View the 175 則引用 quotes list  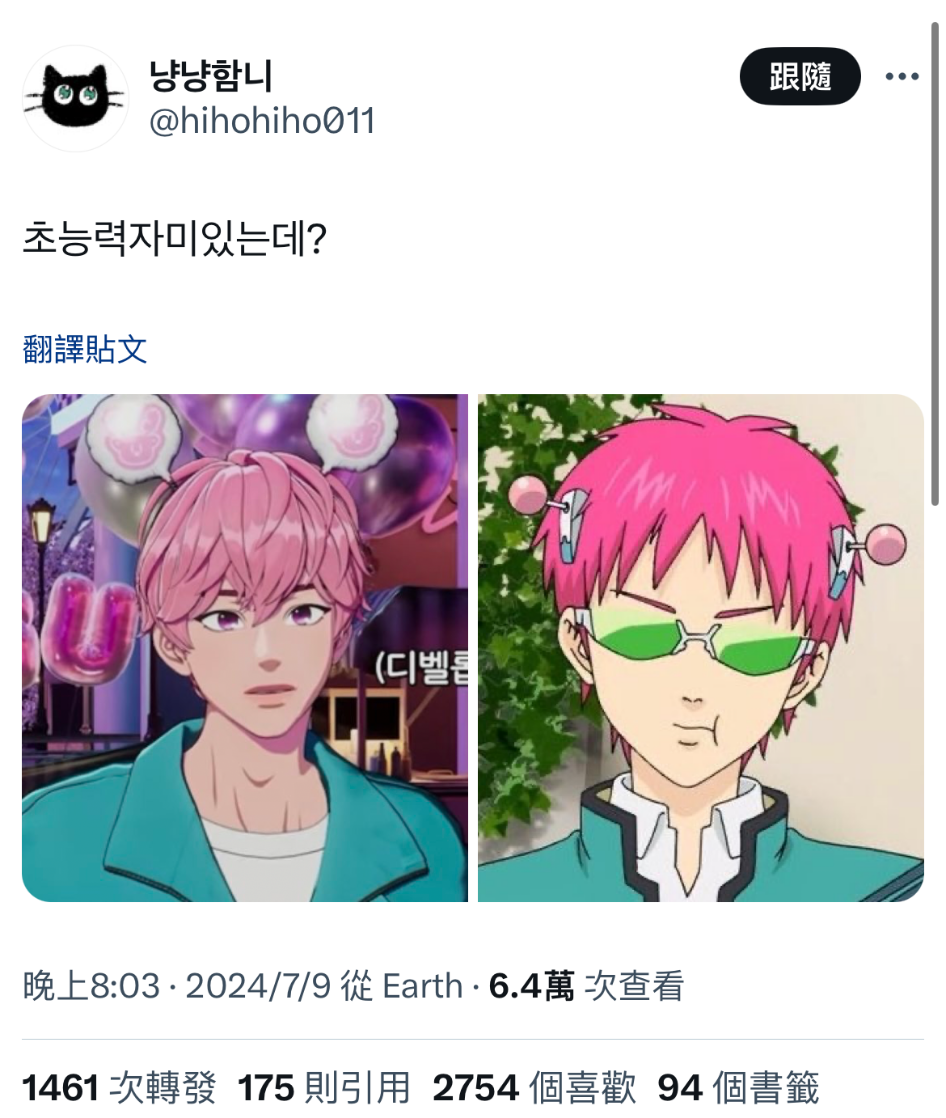tap(324, 1088)
